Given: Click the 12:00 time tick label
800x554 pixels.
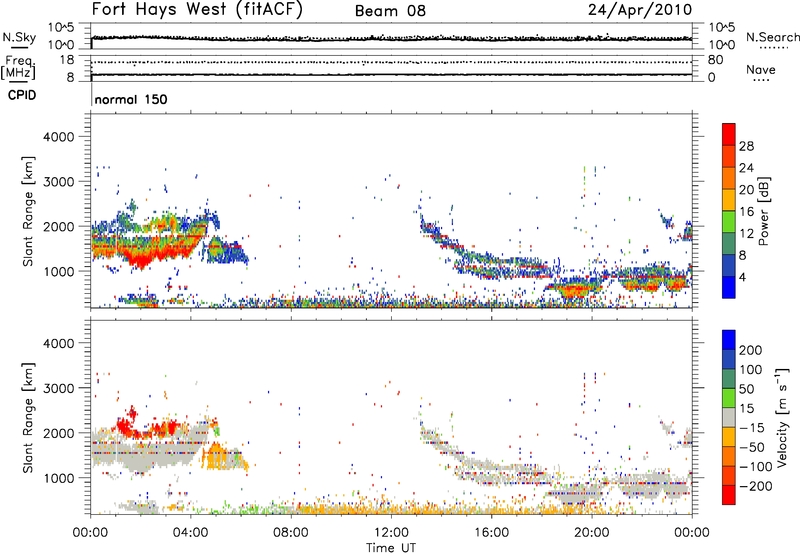Looking at the screenshot, I should click(391, 533).
